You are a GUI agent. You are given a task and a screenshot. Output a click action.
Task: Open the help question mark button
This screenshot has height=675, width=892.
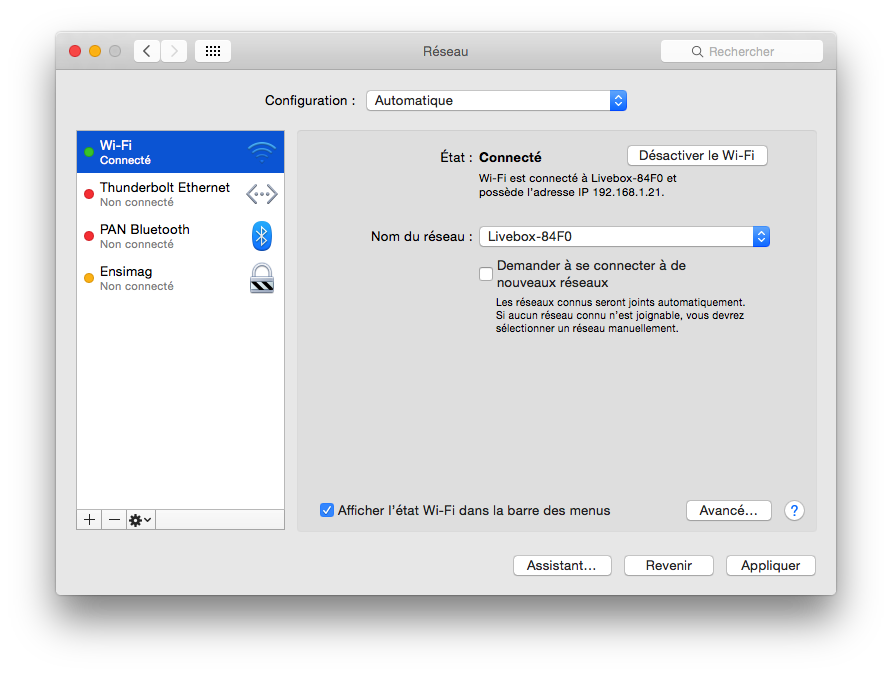click(794, 511)
